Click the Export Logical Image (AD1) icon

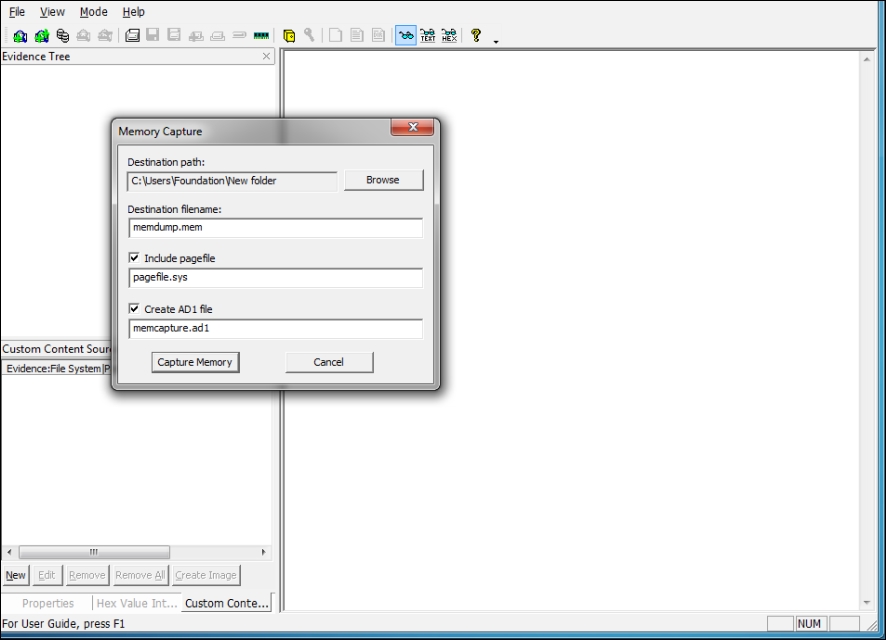174,36
